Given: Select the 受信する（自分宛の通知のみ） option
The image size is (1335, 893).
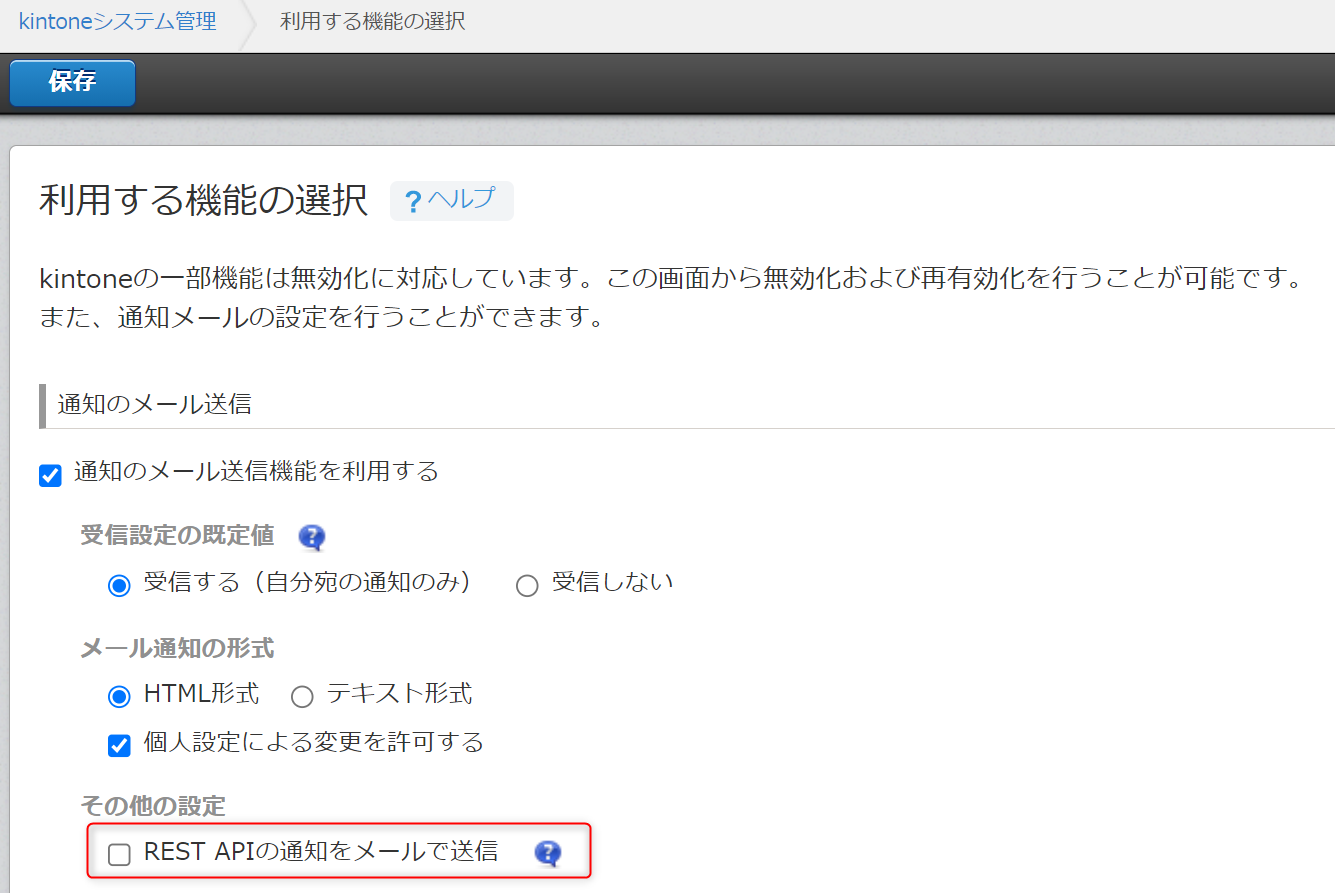Looking at the screenshot, I should [x=119, y=585].
